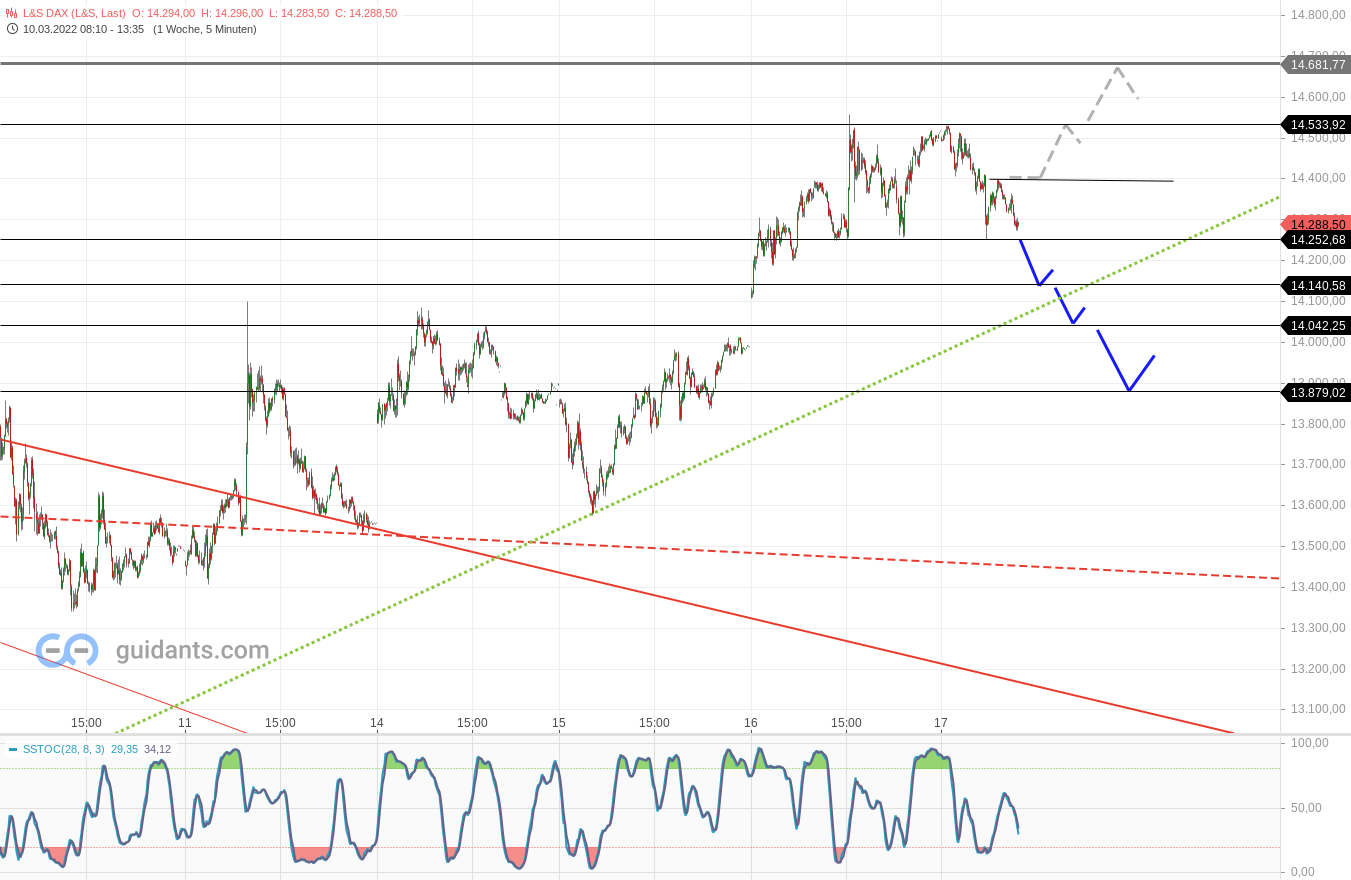Click the 14.600,00 price axis label
Screen dimensions: 1351x880
pyautogui.click(x=1317, y=97)
